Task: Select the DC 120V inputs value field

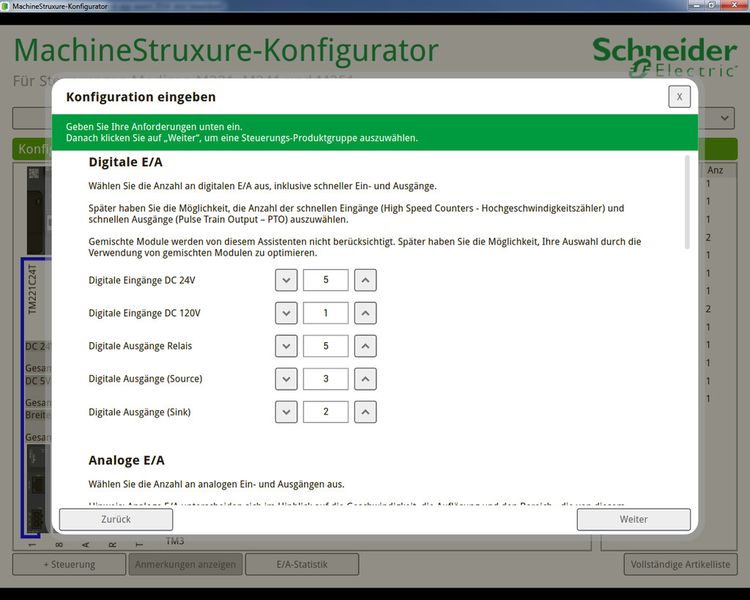Action: [x=326, y=313]
